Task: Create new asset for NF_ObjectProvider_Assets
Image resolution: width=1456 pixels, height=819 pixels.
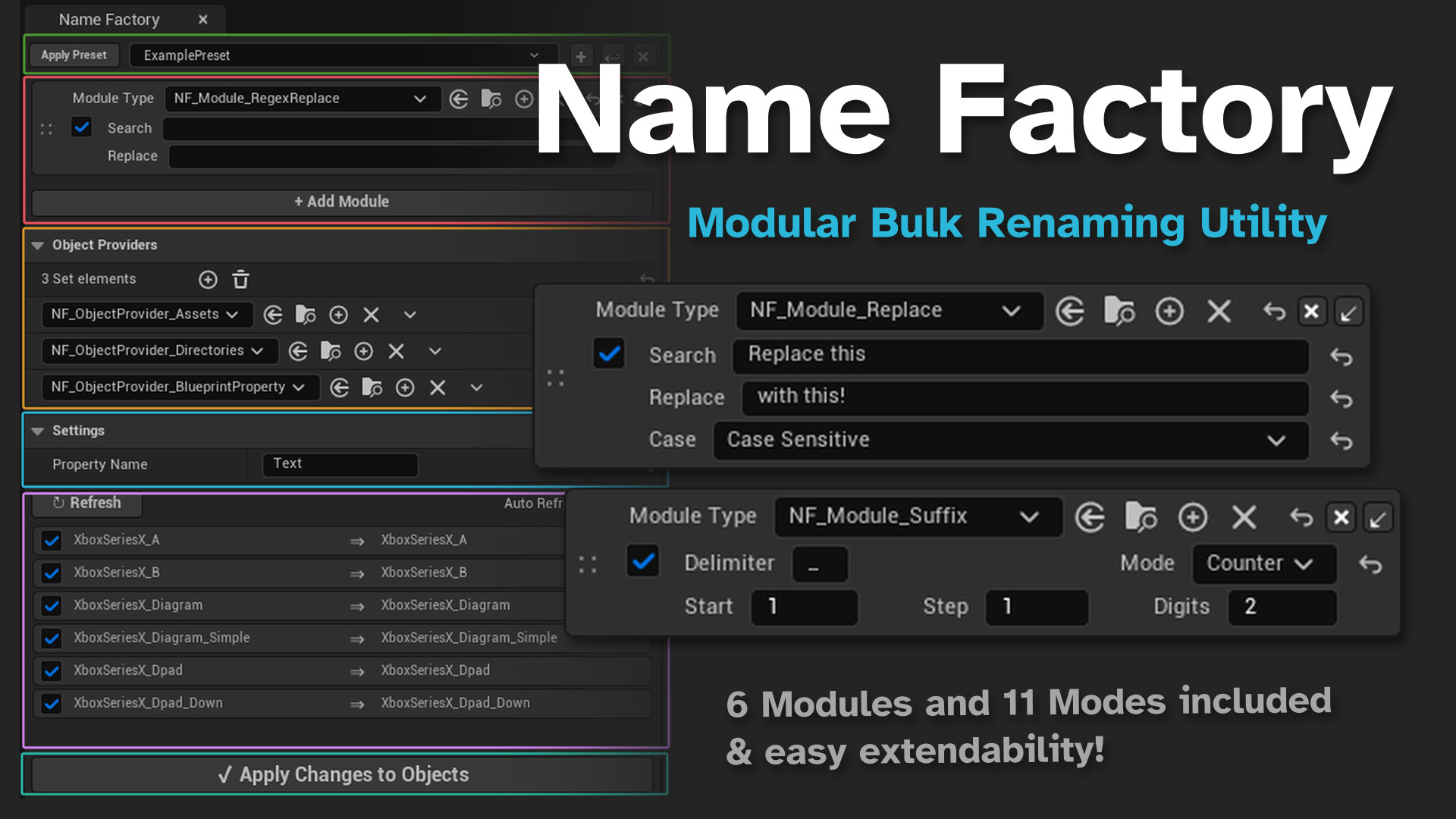Action: tap(339, 315)
